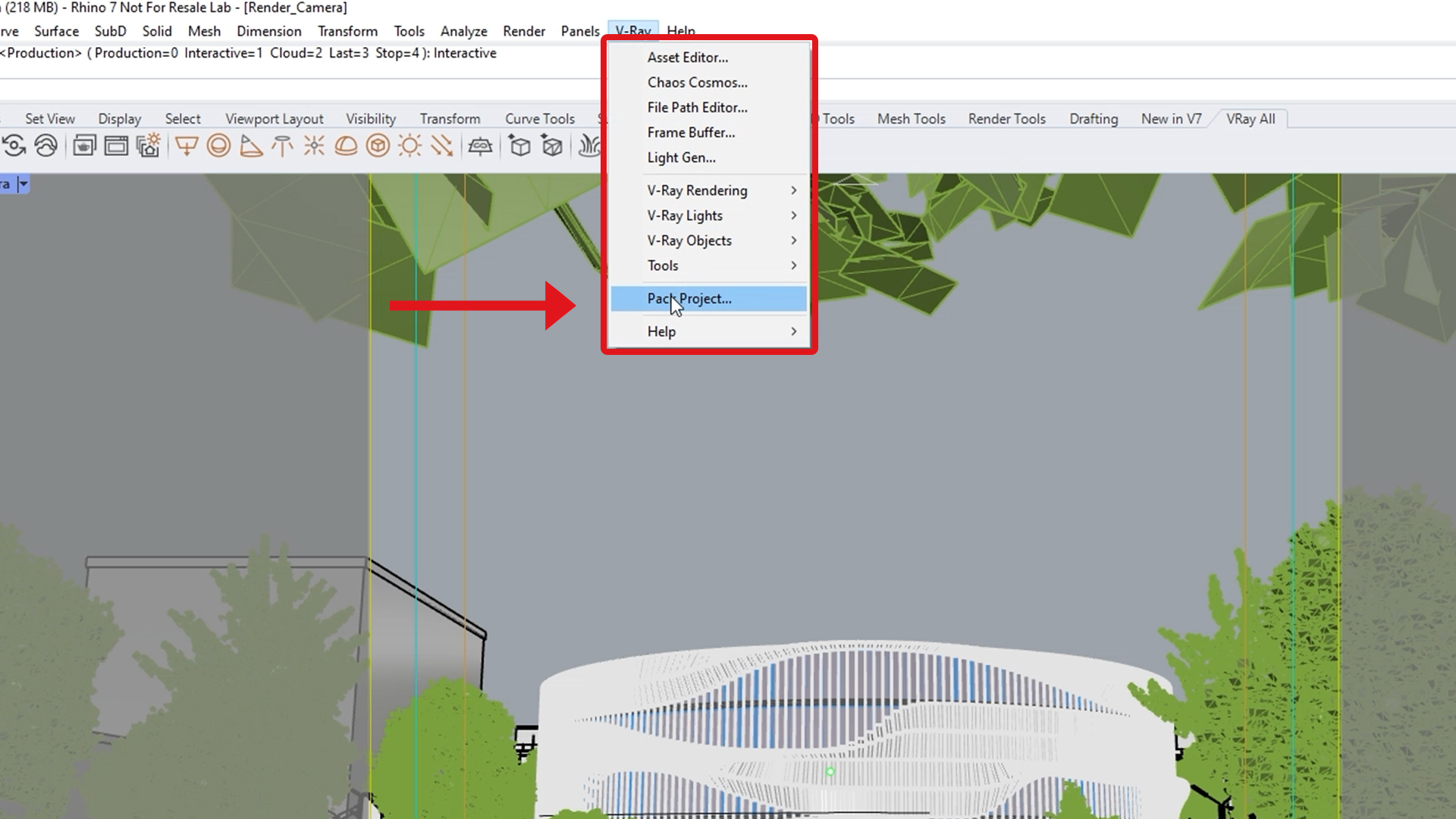Open the Dimension menu

coord(269,31)
